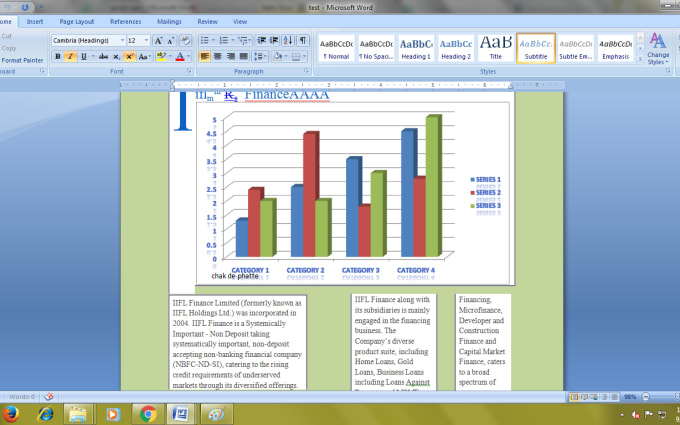Apply the Heading 2 style
Screen dimensions: 680x425
(456, 49)
